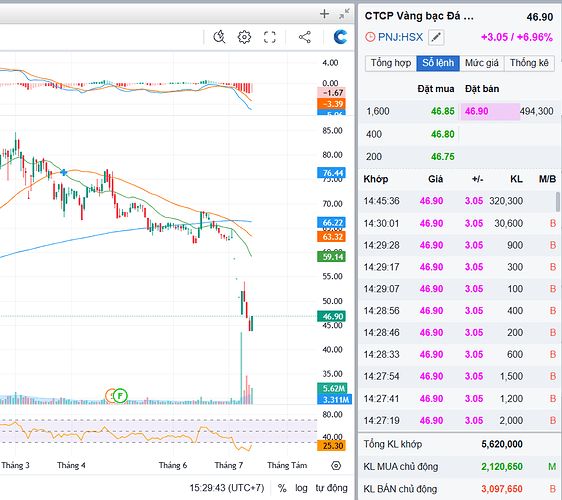This screenshot has height=500, width=562.
Task: Select trade row at 14:28:33
Action: coord(459,354)
